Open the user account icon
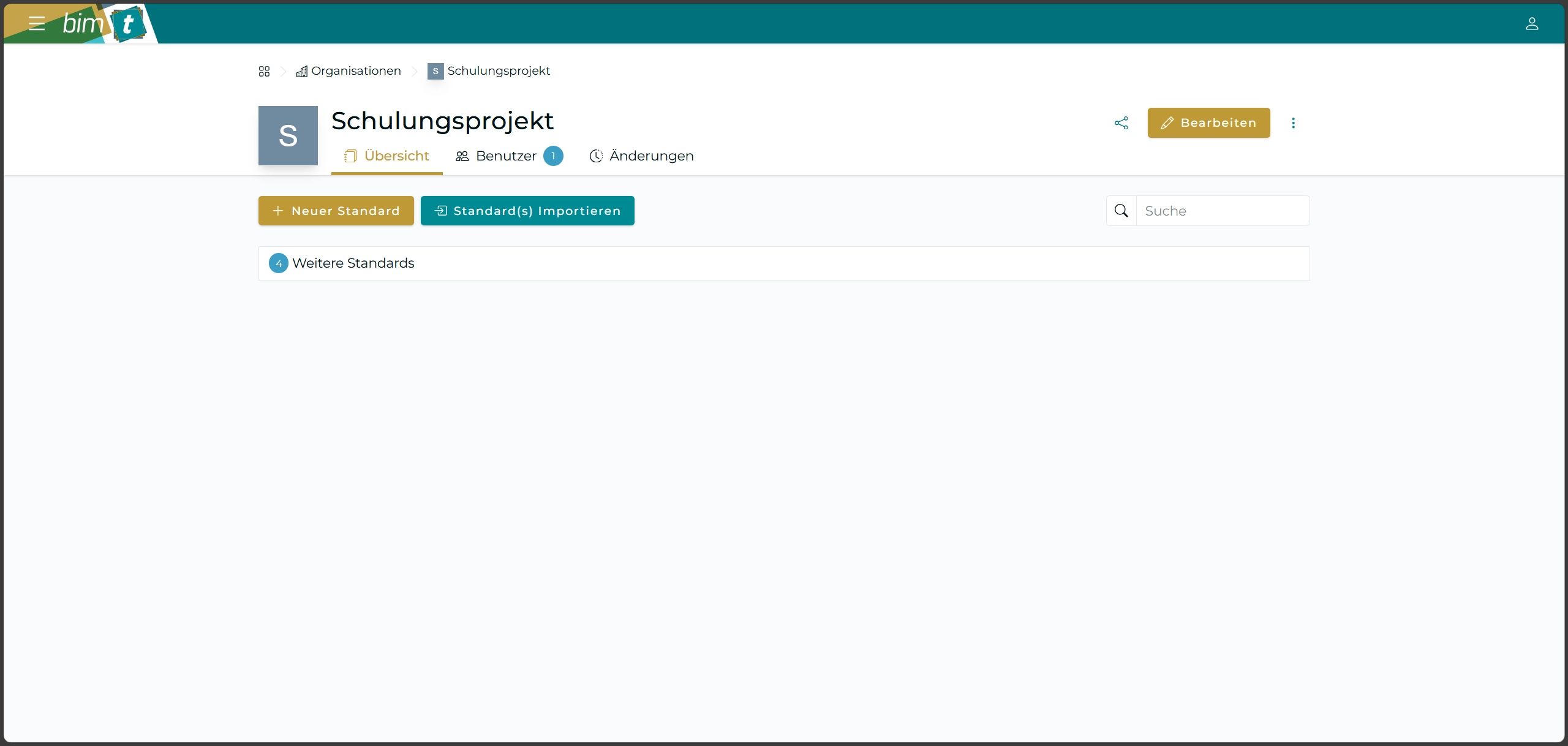 pyautogui.click(x=1531, y=24)
